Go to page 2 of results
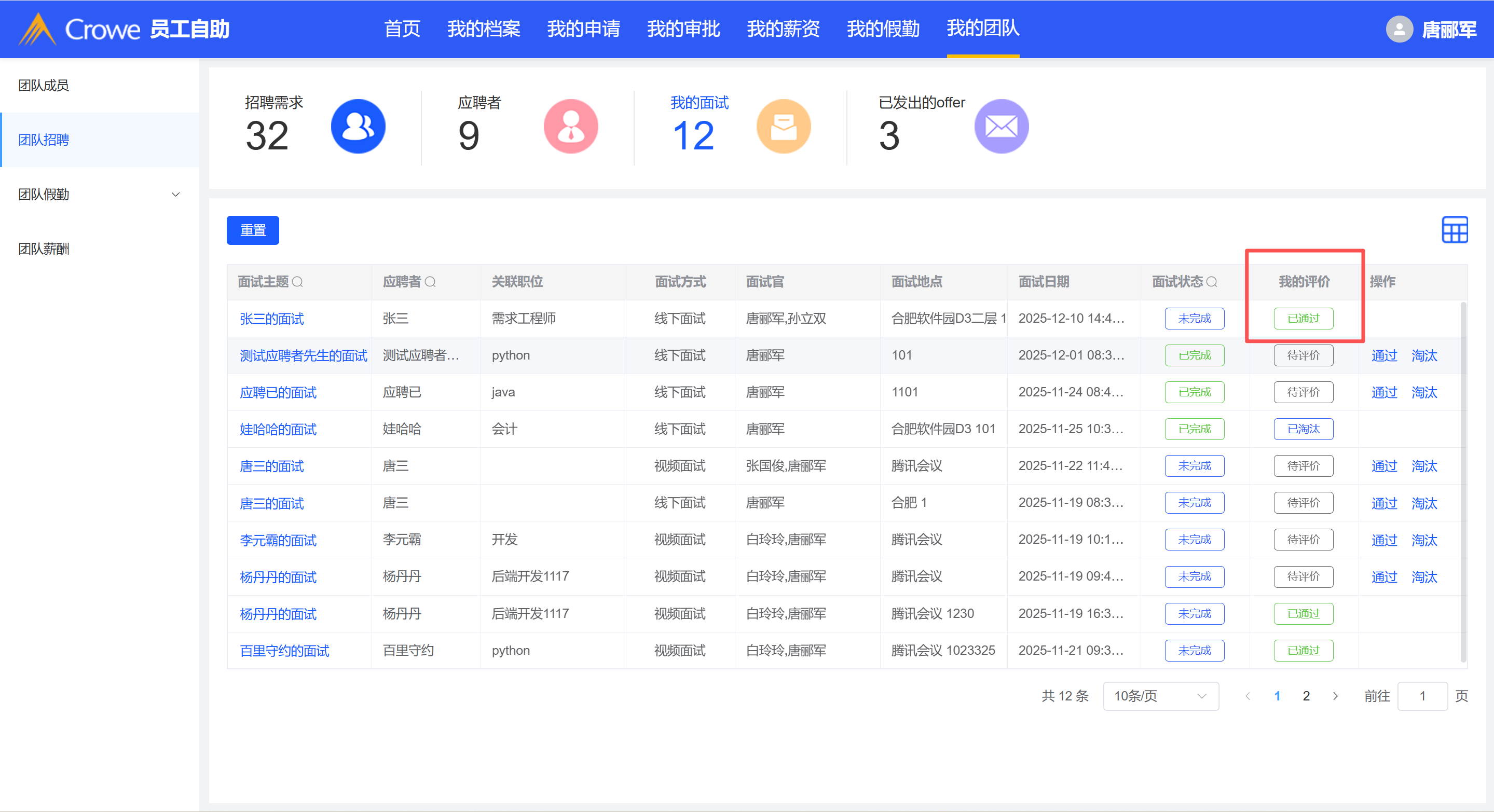 [1306, 696]
